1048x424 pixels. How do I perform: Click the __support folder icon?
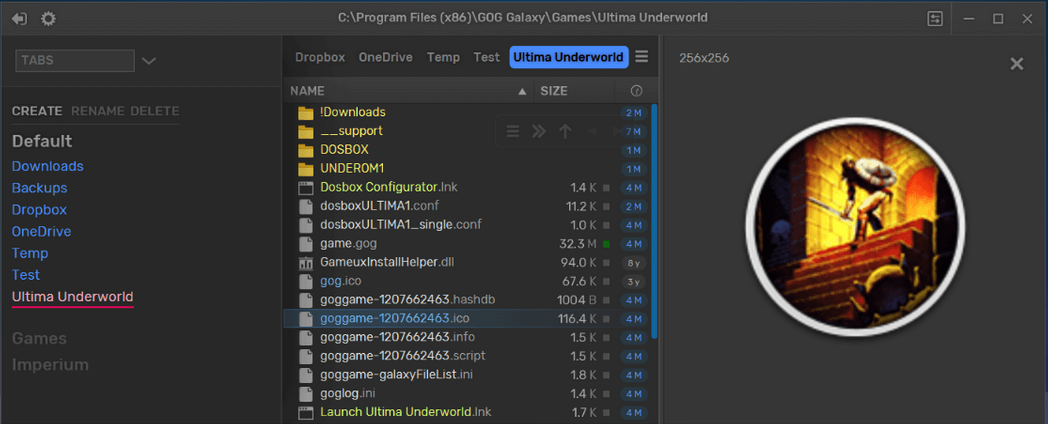(305, 131)
